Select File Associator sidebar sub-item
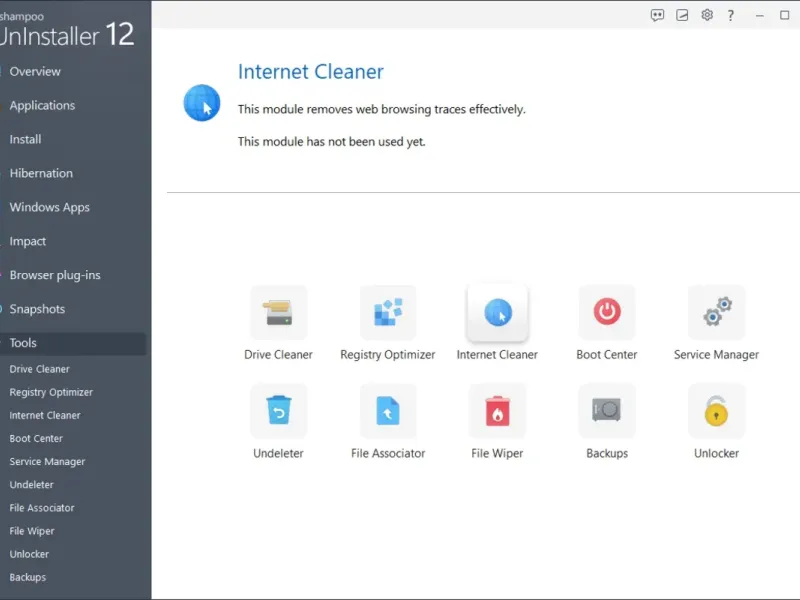 tap(42, 508)
